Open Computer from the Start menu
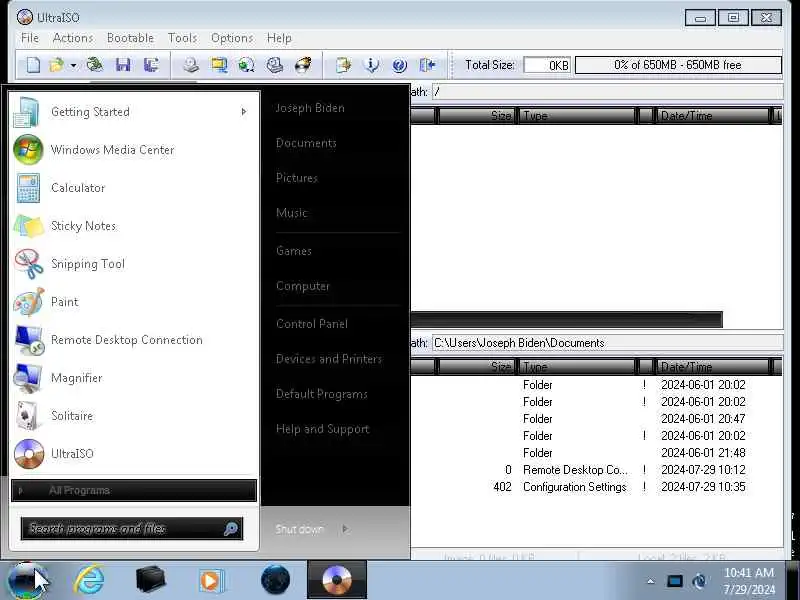Image resolution: width=800 pixels, height=600 pixels. coord(303,286)
